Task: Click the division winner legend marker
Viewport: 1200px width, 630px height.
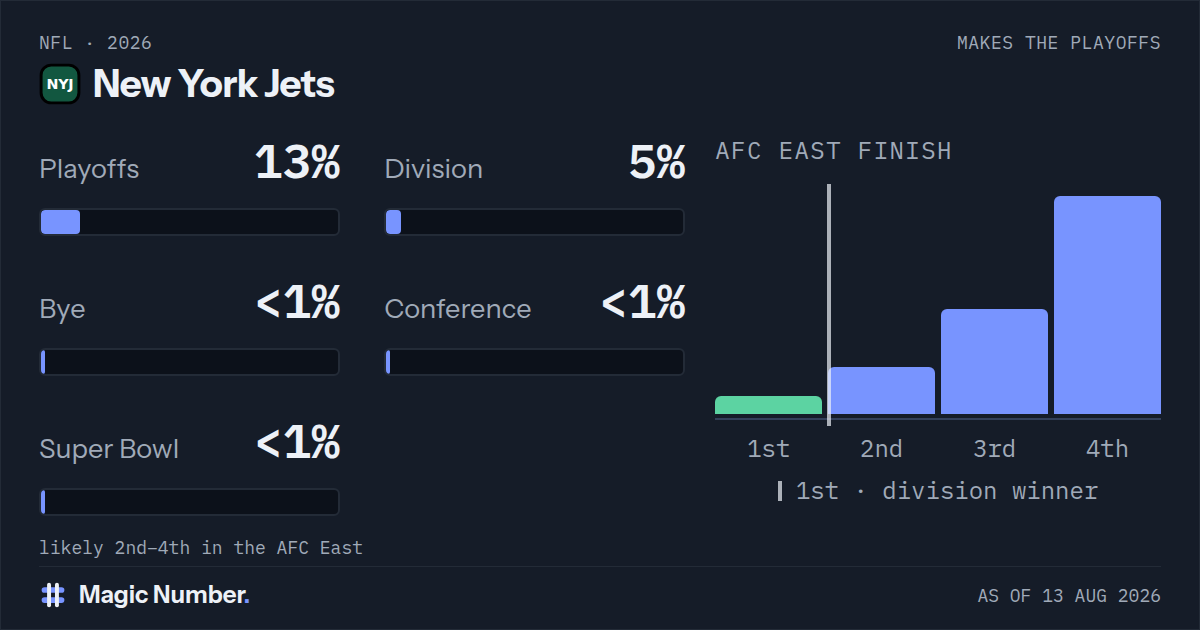Action: (x=780, y=491)
